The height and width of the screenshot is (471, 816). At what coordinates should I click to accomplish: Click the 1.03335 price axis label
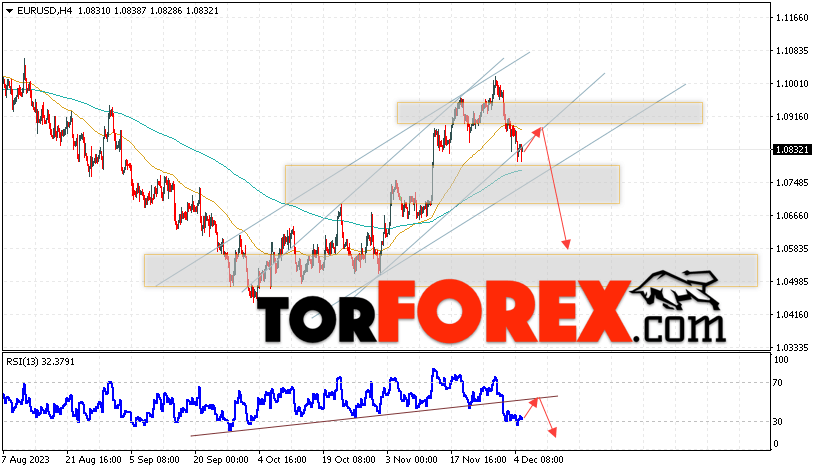tap(792, 348)
